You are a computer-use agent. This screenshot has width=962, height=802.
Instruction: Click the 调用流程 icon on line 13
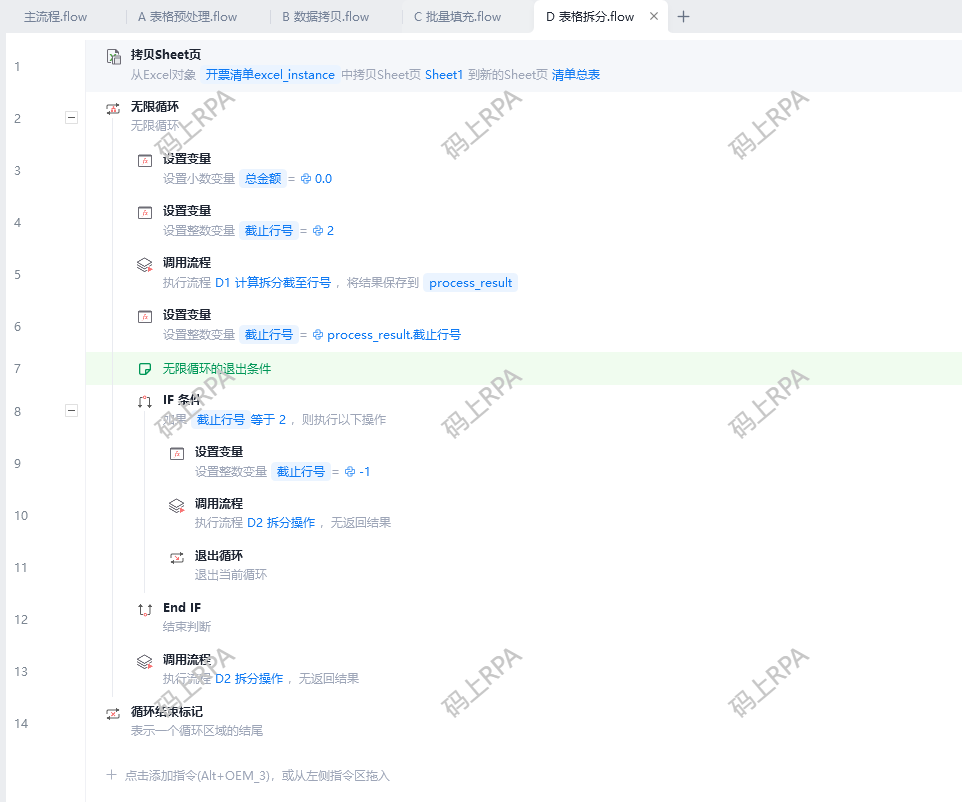click(145, 662)
